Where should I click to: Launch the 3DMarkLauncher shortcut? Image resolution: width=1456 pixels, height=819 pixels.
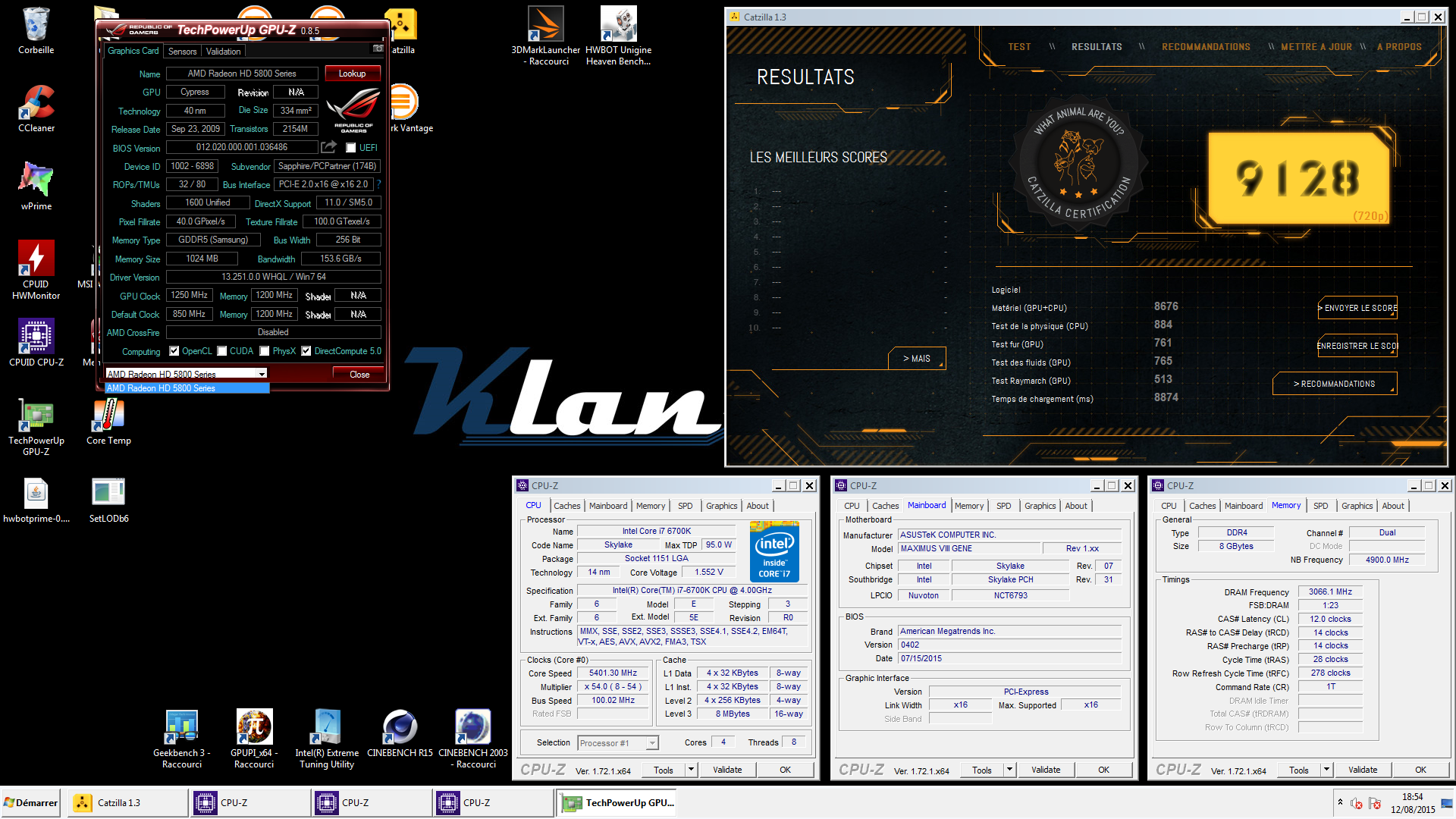546,36
